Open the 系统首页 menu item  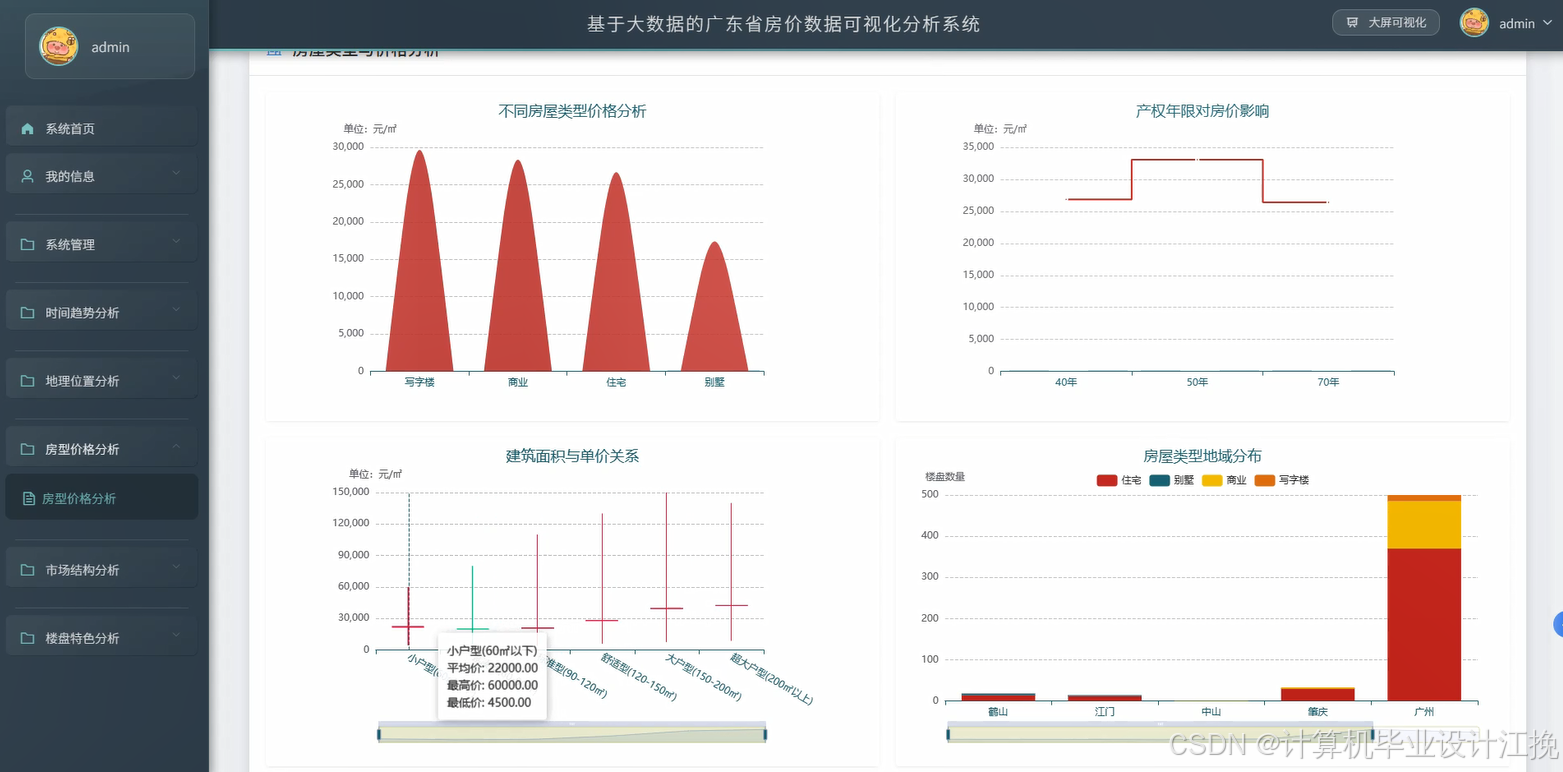[x=101, y=128]
